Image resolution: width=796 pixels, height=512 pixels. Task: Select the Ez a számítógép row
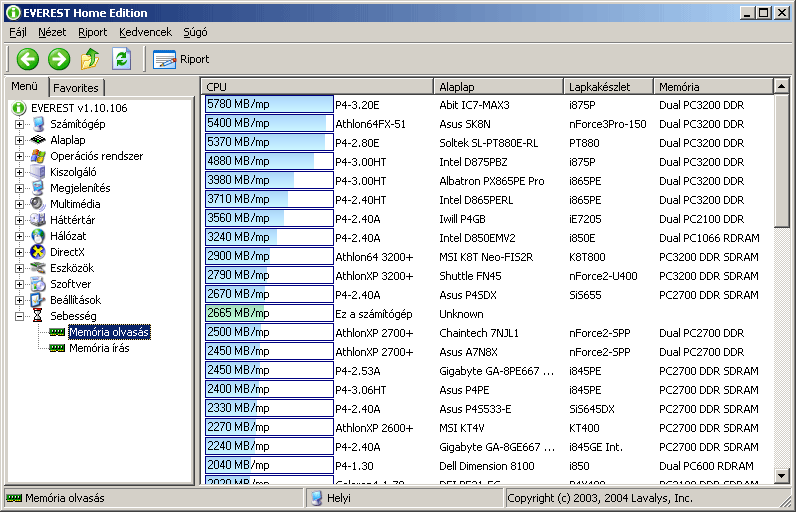(488, 314)
